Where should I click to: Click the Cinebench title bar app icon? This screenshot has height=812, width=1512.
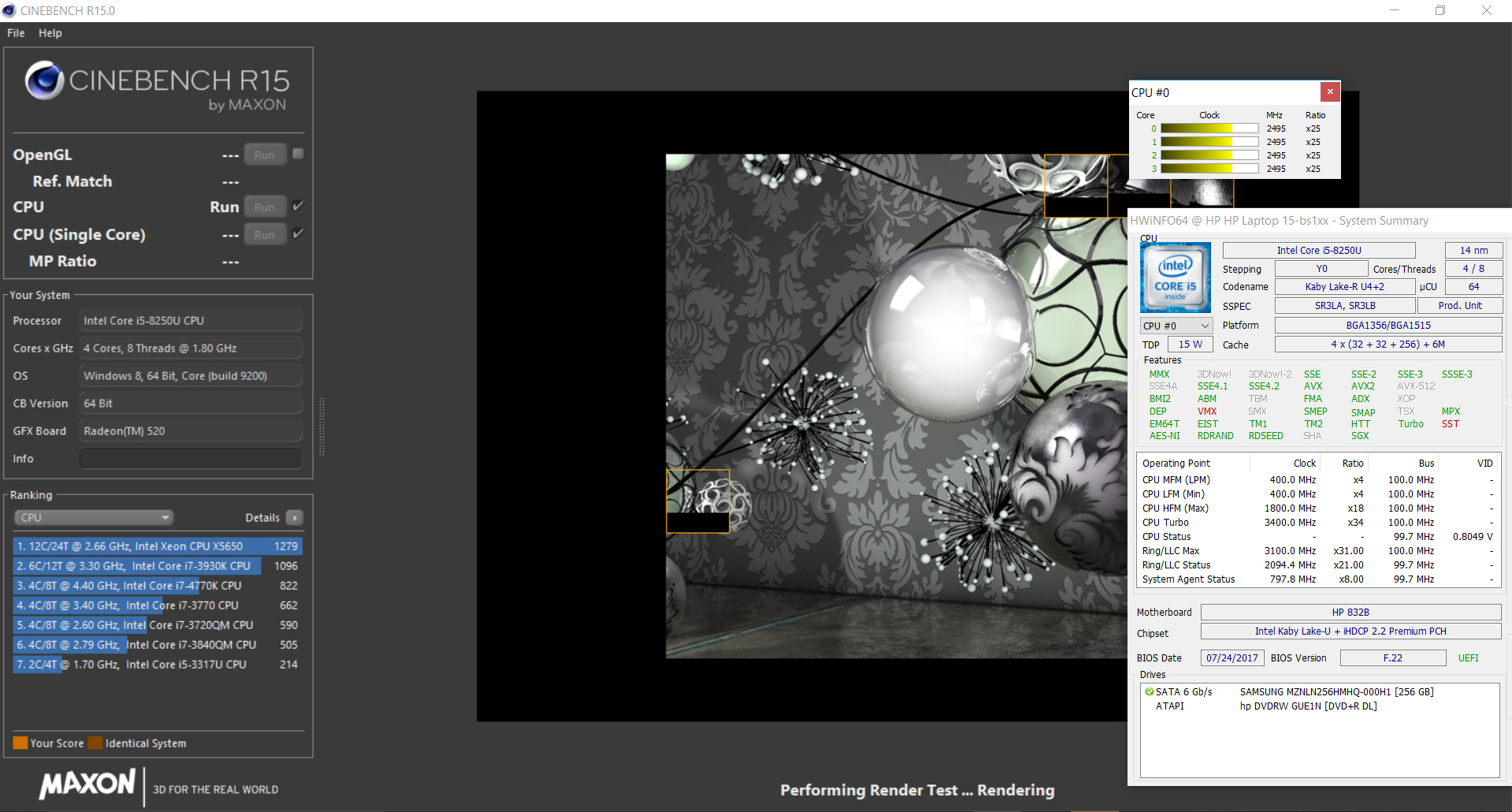(x=9, y=10)
